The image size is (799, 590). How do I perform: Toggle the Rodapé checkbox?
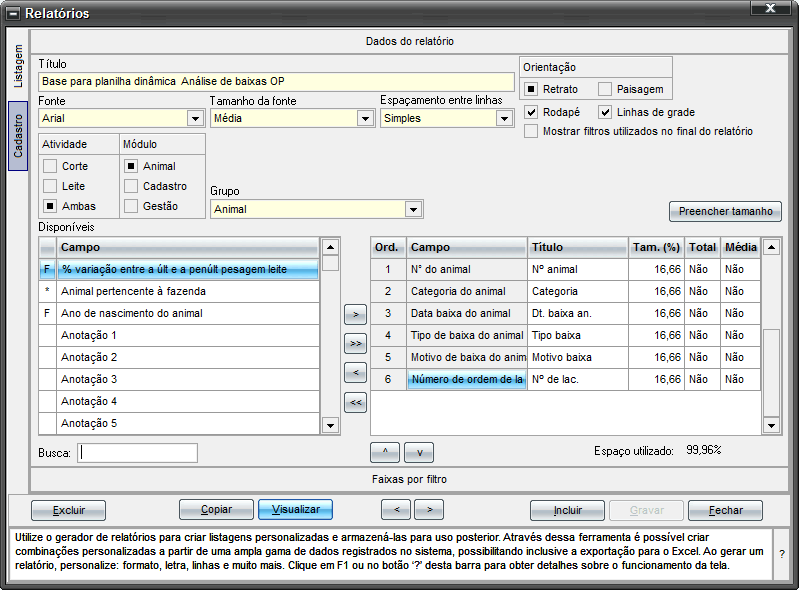coord(531,112)
